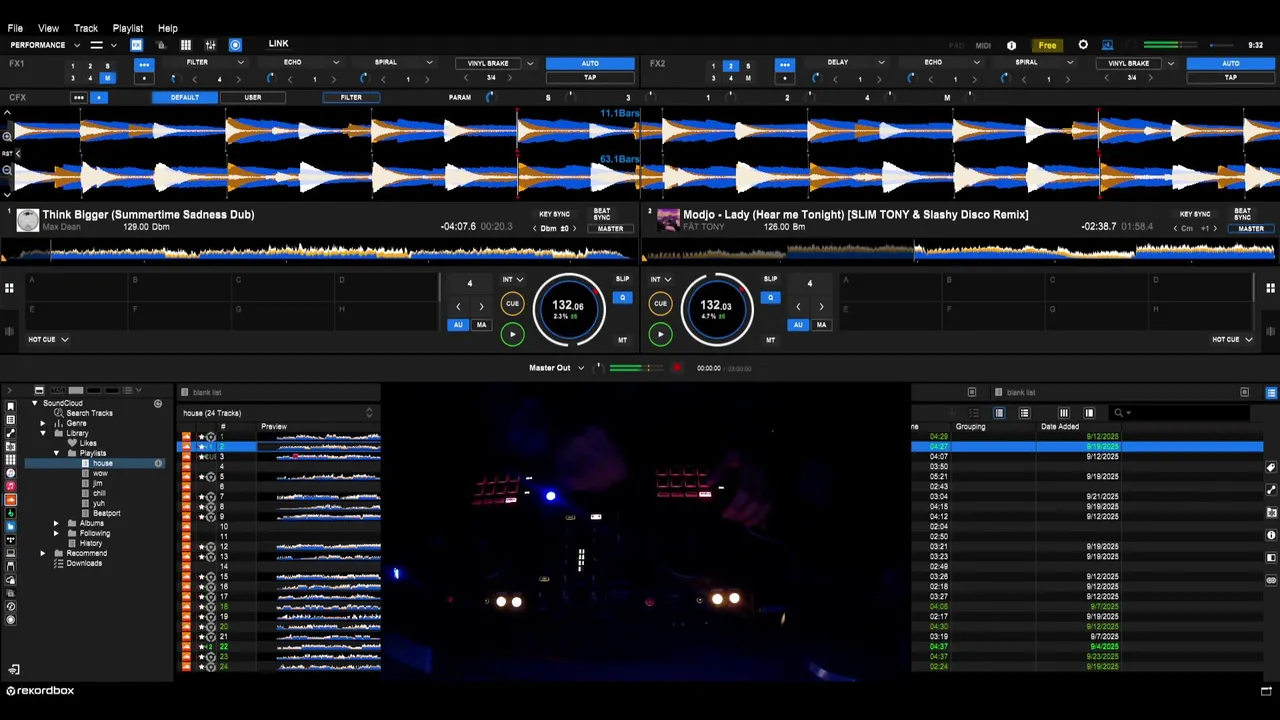Collapse the Library tree node
Image resolution: width=1280 pixels, height=720 pixels.
click(x=43, y=433)
